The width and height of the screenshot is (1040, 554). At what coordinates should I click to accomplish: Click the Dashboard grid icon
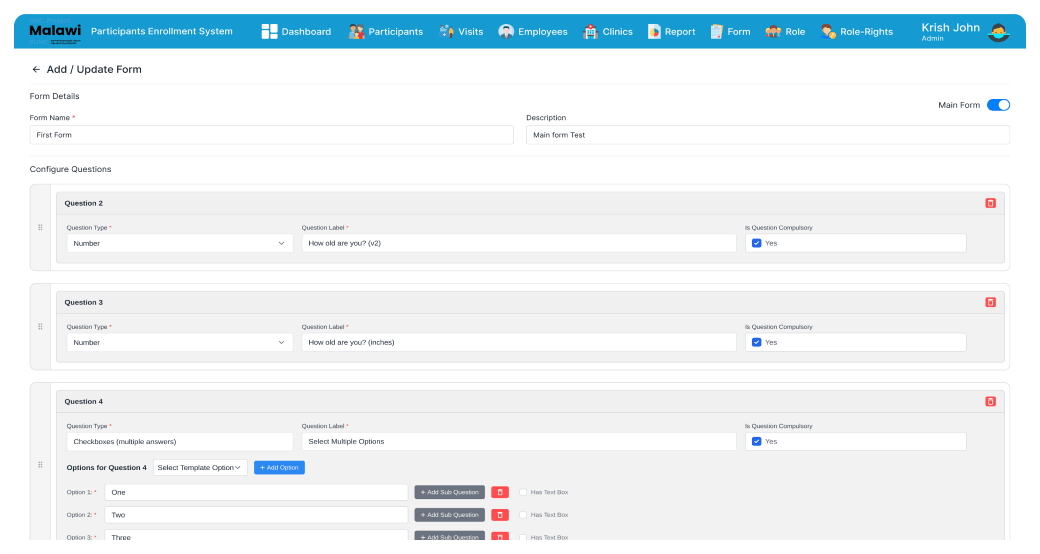[269, 31]
